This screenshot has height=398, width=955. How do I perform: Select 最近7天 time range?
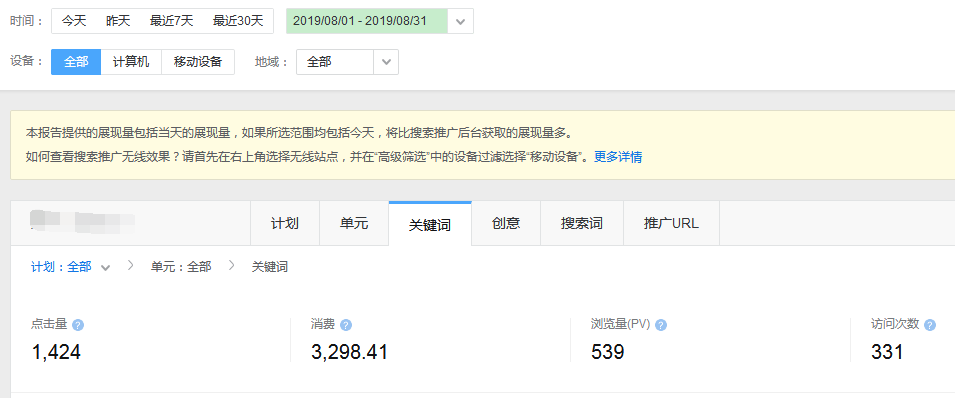pos(171,21)
